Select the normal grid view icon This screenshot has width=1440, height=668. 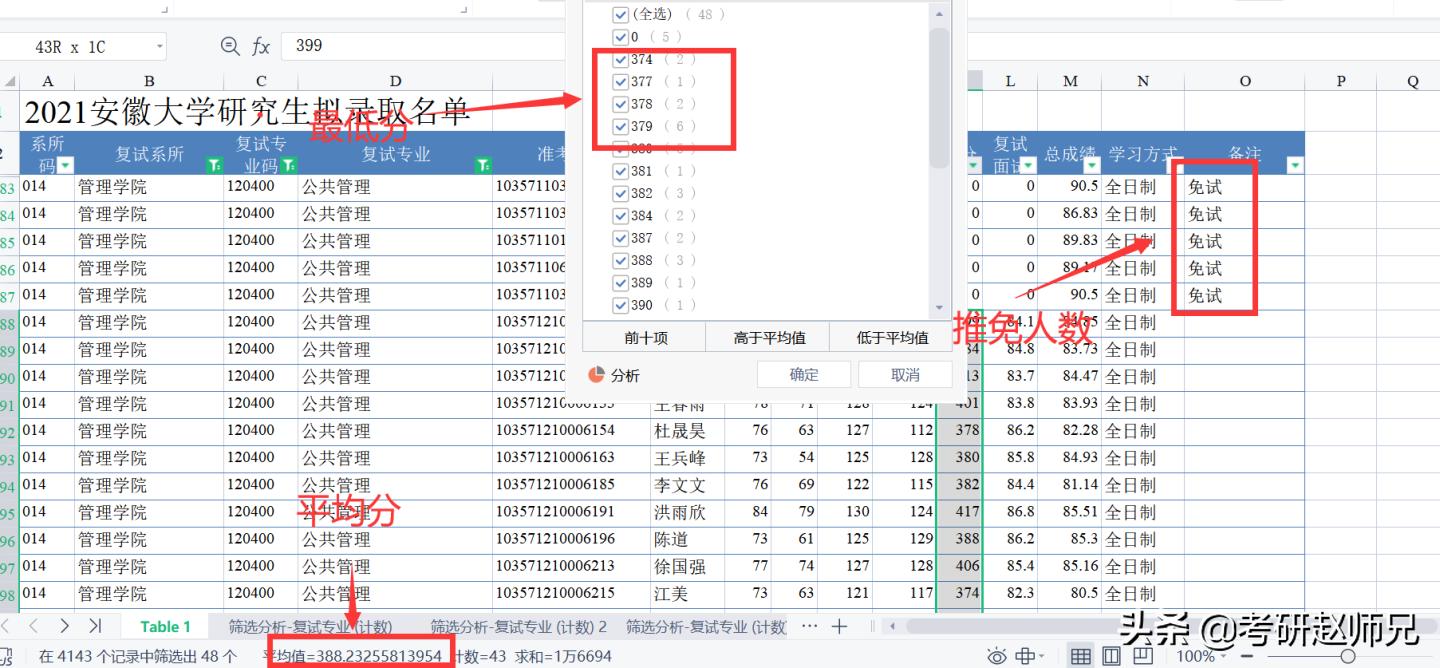point(1081,655)
